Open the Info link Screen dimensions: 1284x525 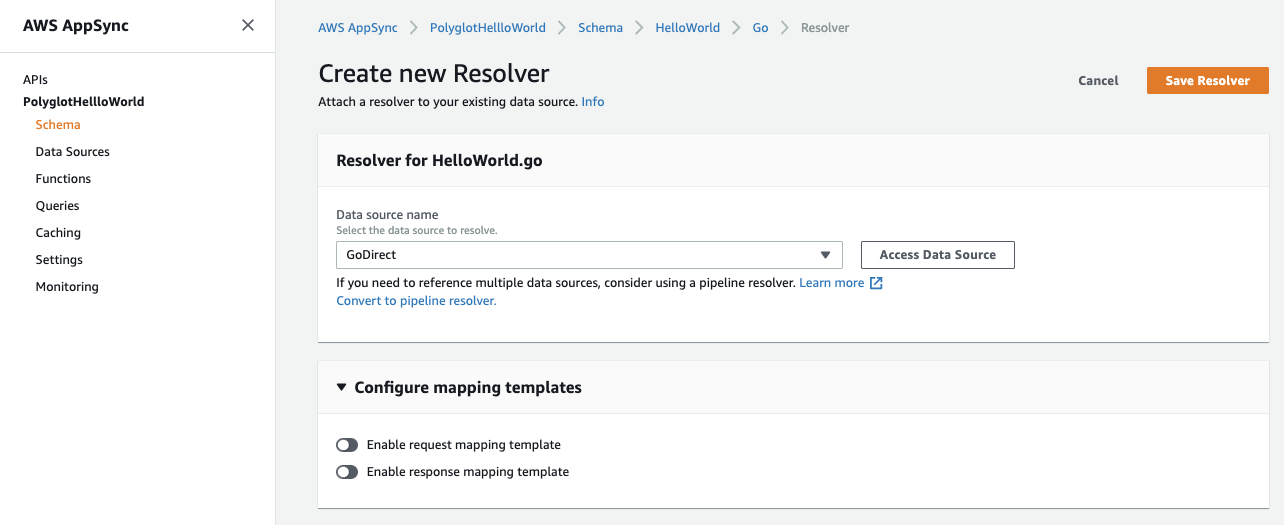pyautogui.click(x=593, y=102)
